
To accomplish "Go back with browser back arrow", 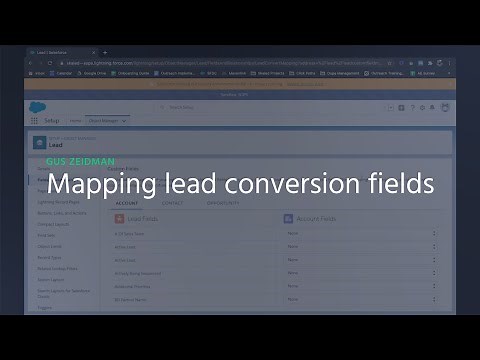I will click(31, 63).
